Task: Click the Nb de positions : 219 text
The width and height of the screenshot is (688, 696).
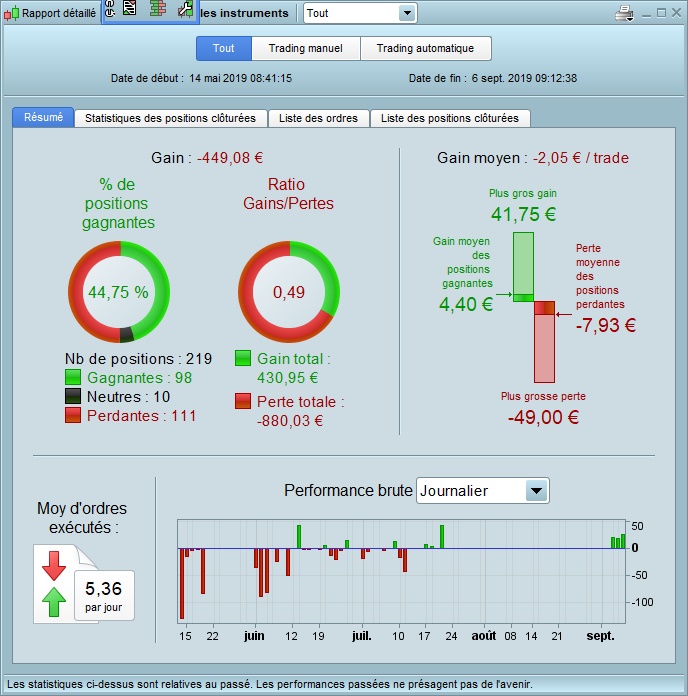Action: (x=138, y=359)
